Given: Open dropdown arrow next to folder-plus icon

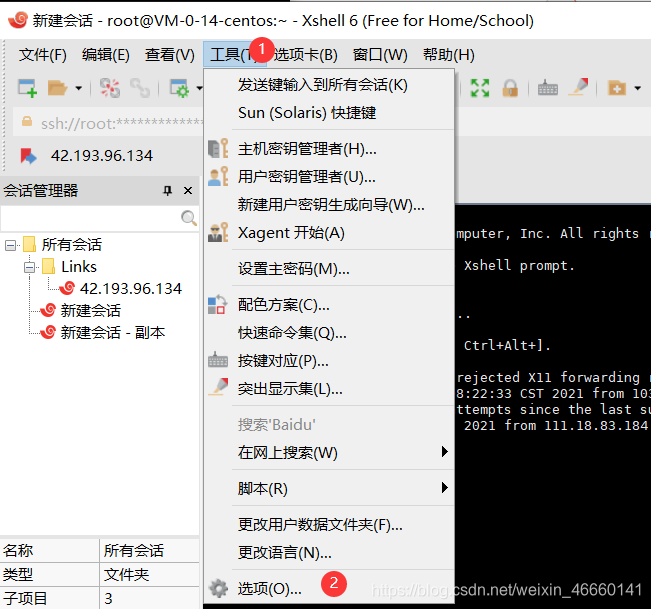Looking at the screenshot, I should [x=637, y=88].
